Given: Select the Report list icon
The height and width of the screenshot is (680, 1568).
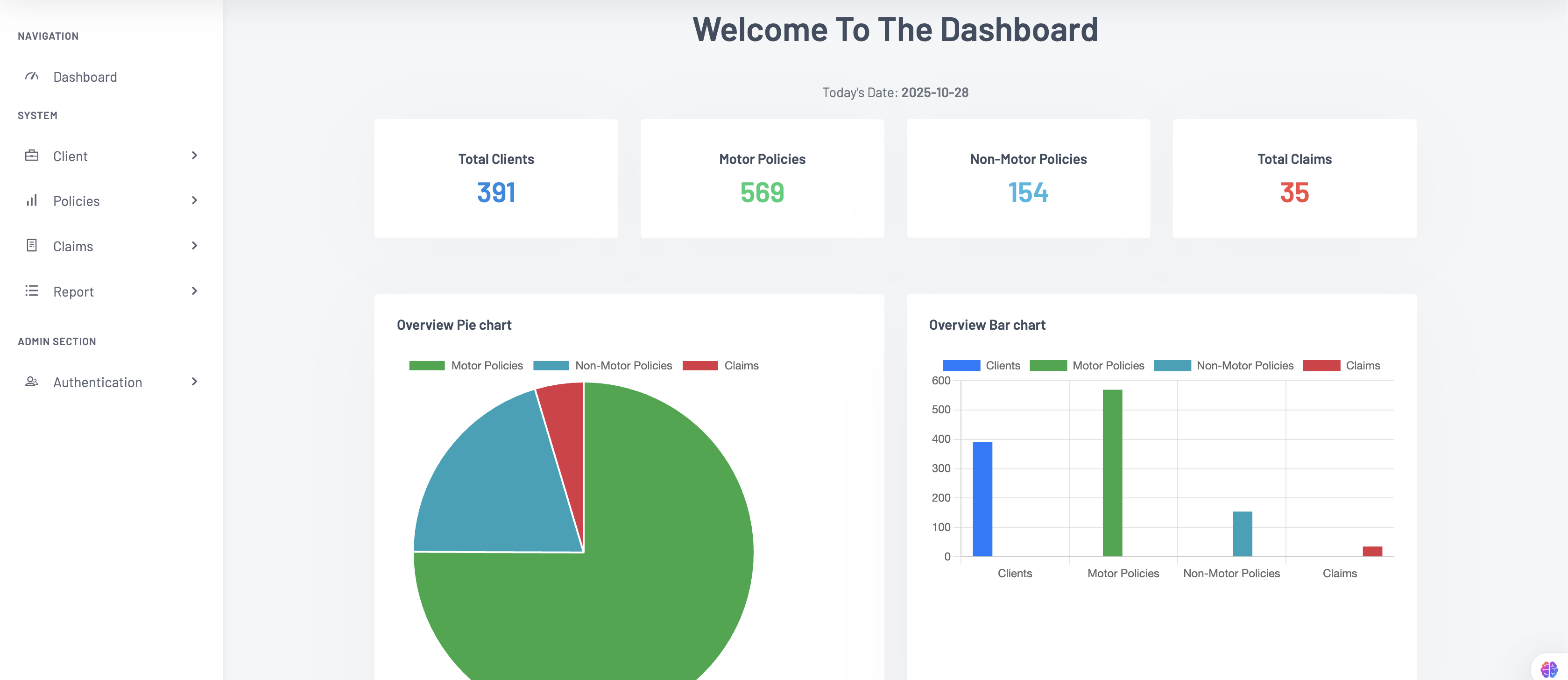Looking at the screenshot, I should pyautogui.click(x=32, y=291).
